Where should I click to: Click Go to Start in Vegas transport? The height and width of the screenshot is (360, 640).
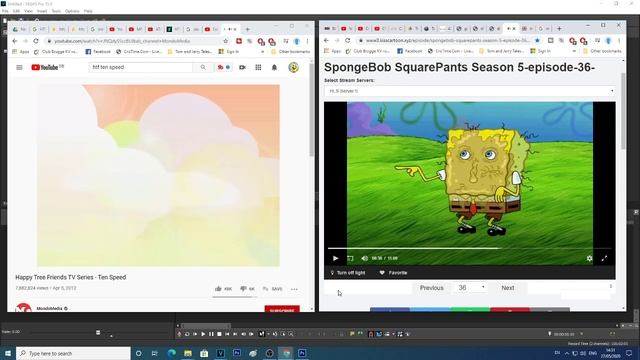click(227, 334)
